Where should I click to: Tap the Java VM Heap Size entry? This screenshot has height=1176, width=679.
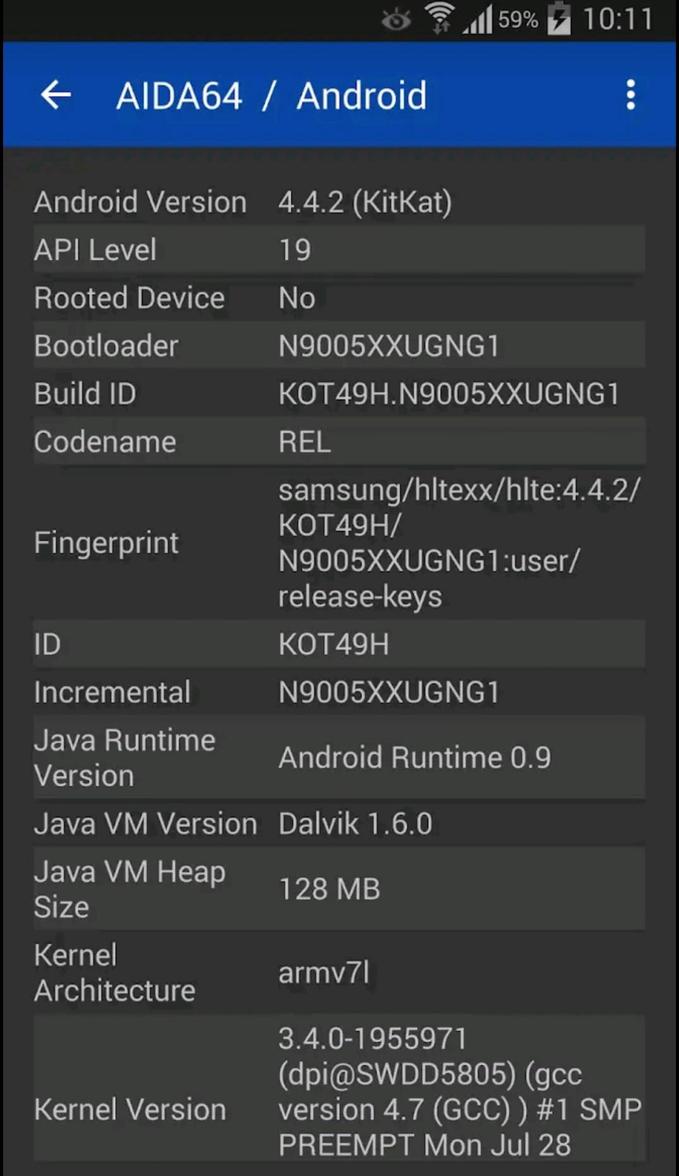pyautogui.click(x=340, y=889)
